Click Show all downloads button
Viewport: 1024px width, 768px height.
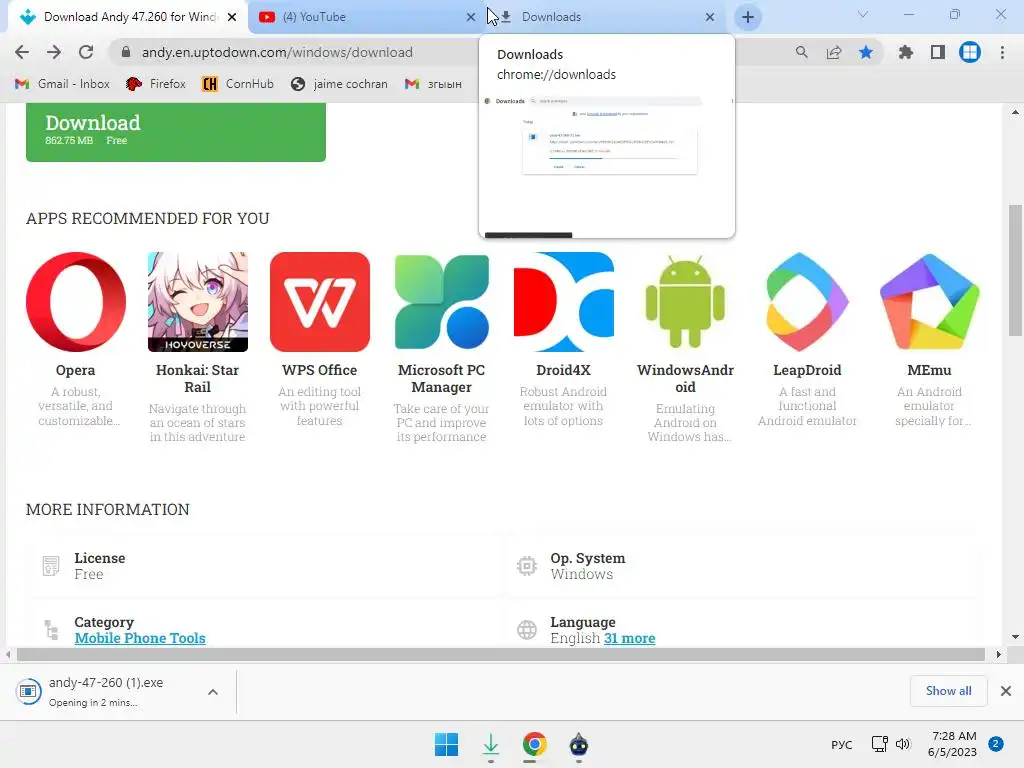tap(948, 691)
